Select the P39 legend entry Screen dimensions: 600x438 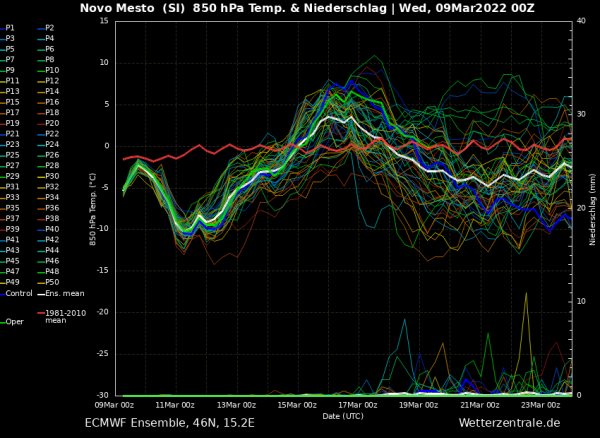[10, 229]
